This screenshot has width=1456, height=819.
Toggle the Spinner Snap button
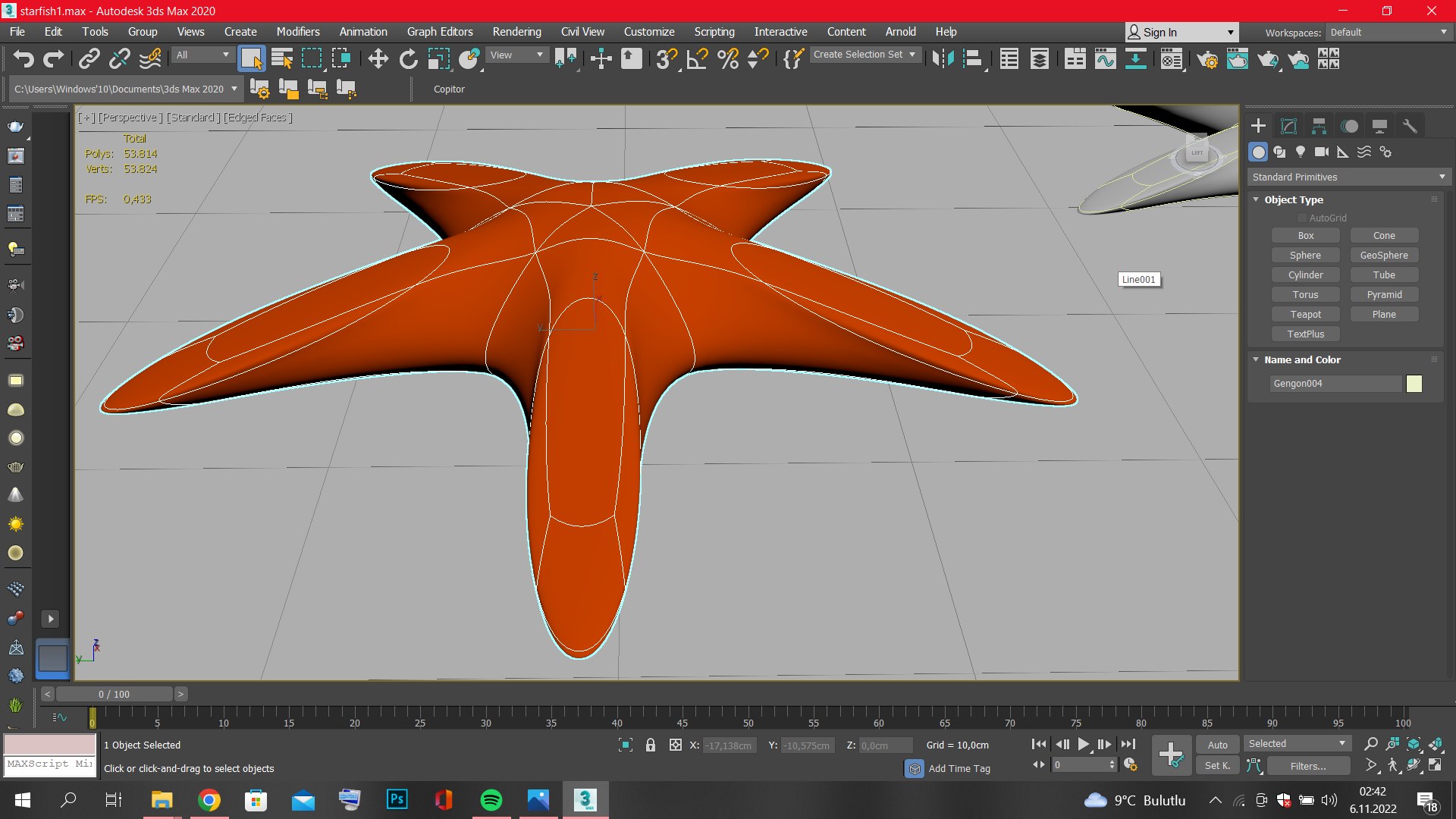click(758, 58)
